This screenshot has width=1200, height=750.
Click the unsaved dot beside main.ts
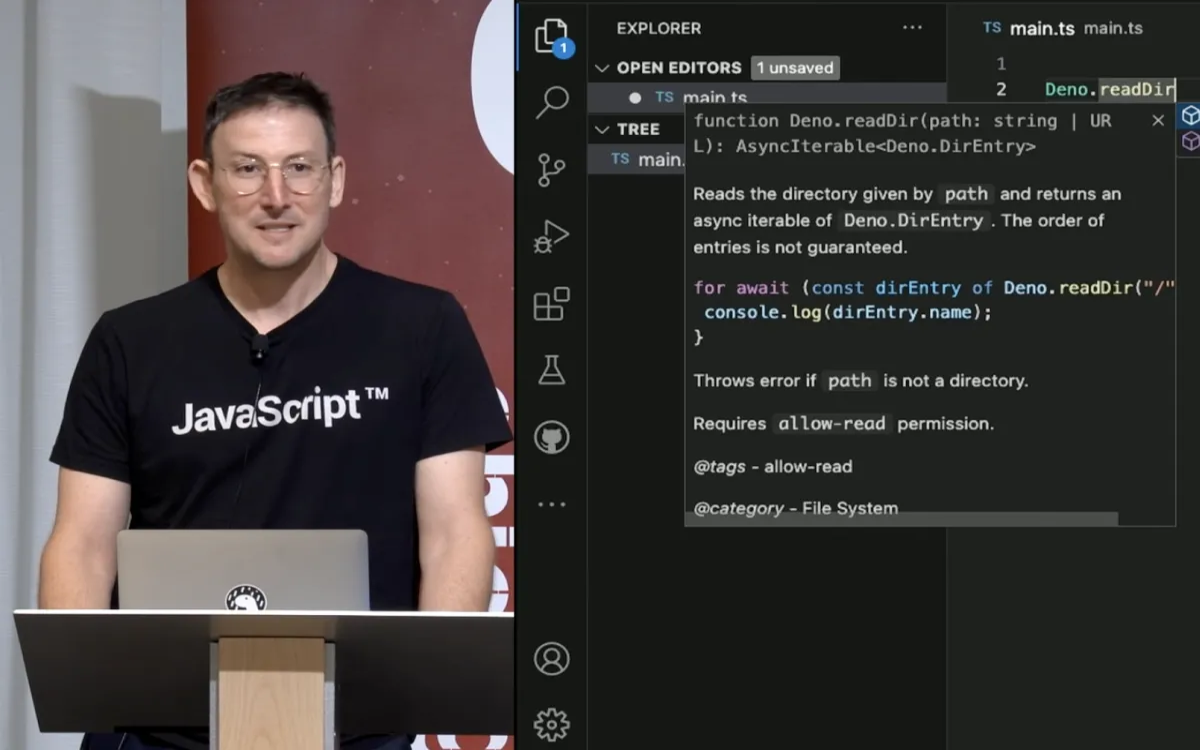[x=634, y=97]
